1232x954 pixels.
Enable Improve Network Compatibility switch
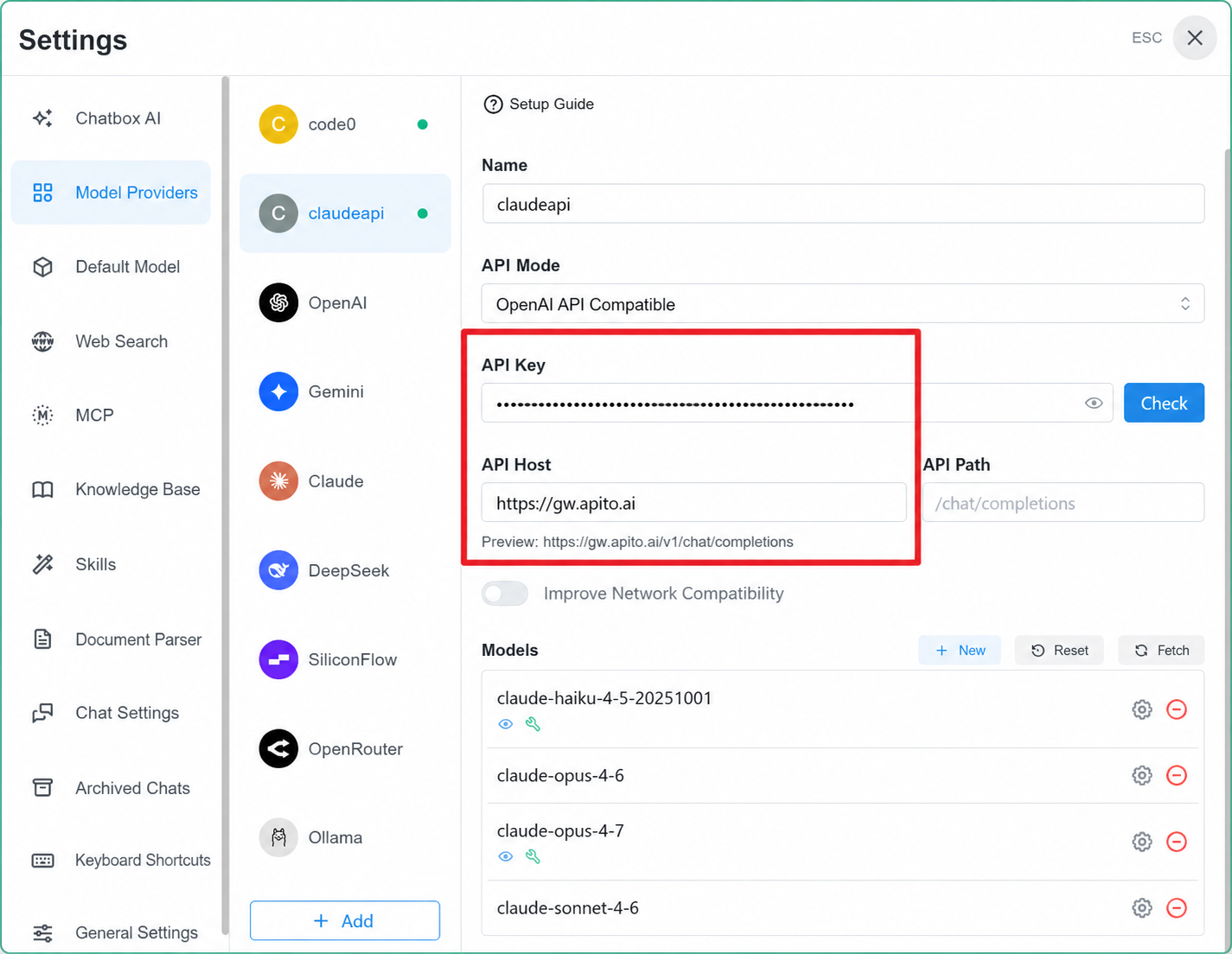point(505,594)
